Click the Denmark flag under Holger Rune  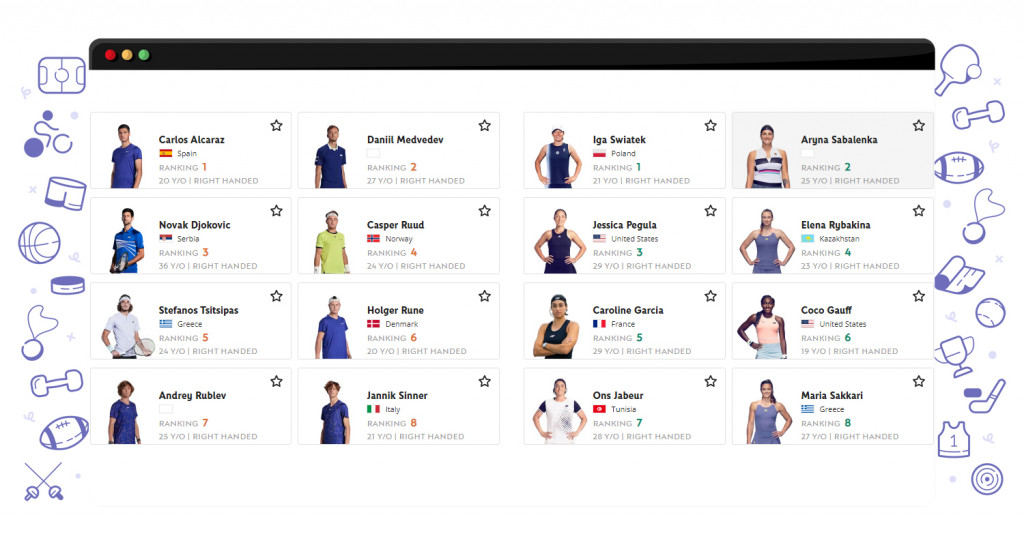pyautogui.click(x=373, y=324)
